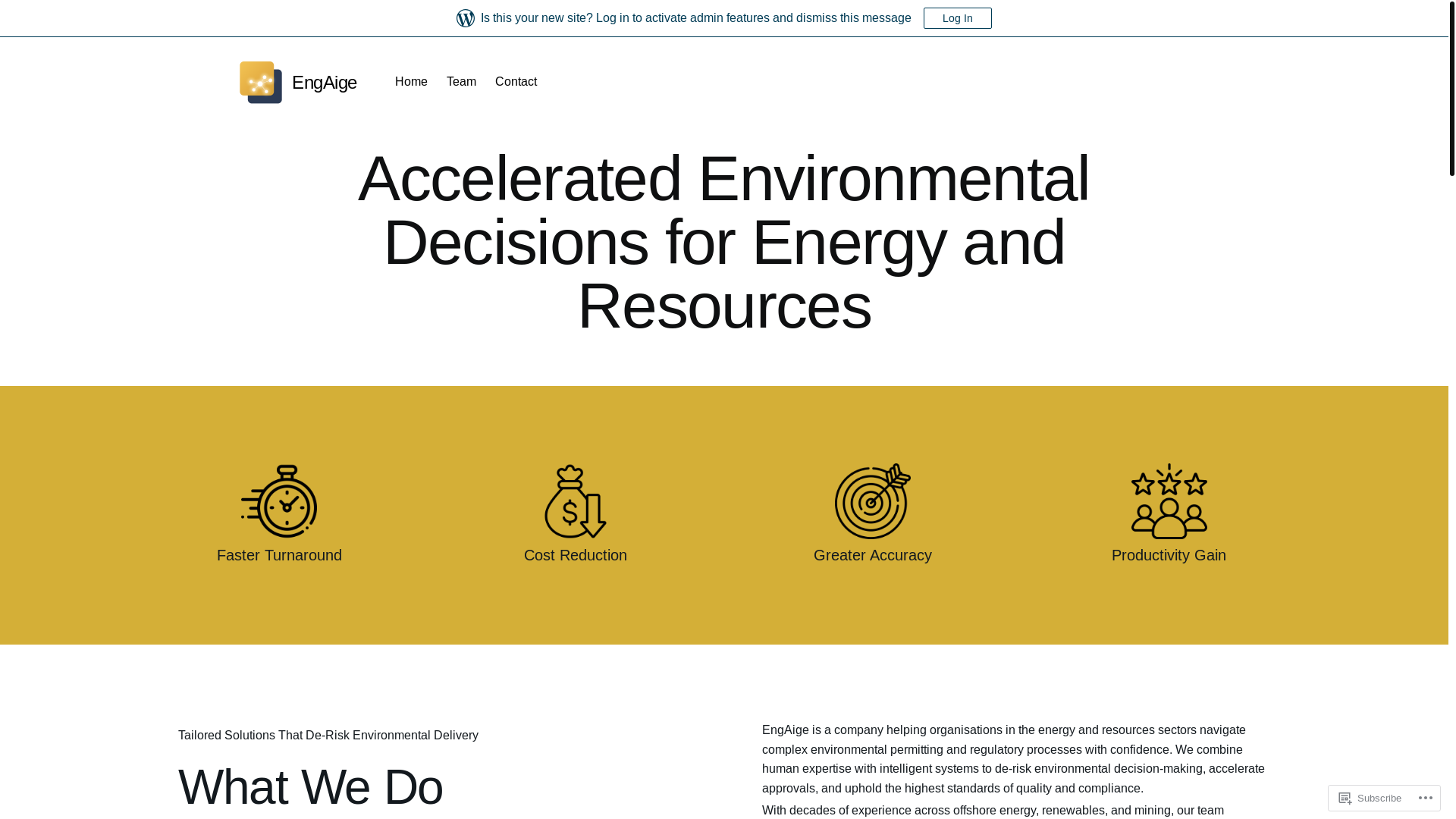This screenshot has width=1456, height=819.
Task: Open the Home menu item
Action: 411,82
